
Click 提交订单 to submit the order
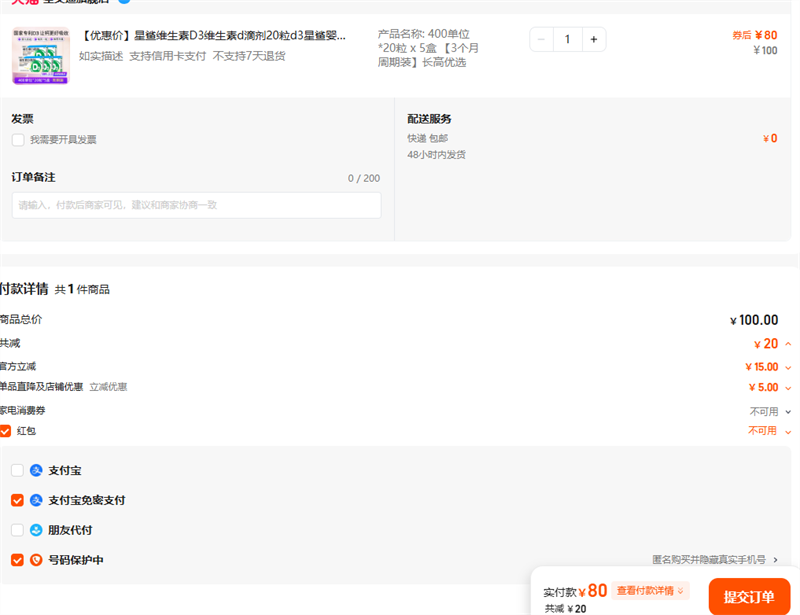[x=749, y=597]
